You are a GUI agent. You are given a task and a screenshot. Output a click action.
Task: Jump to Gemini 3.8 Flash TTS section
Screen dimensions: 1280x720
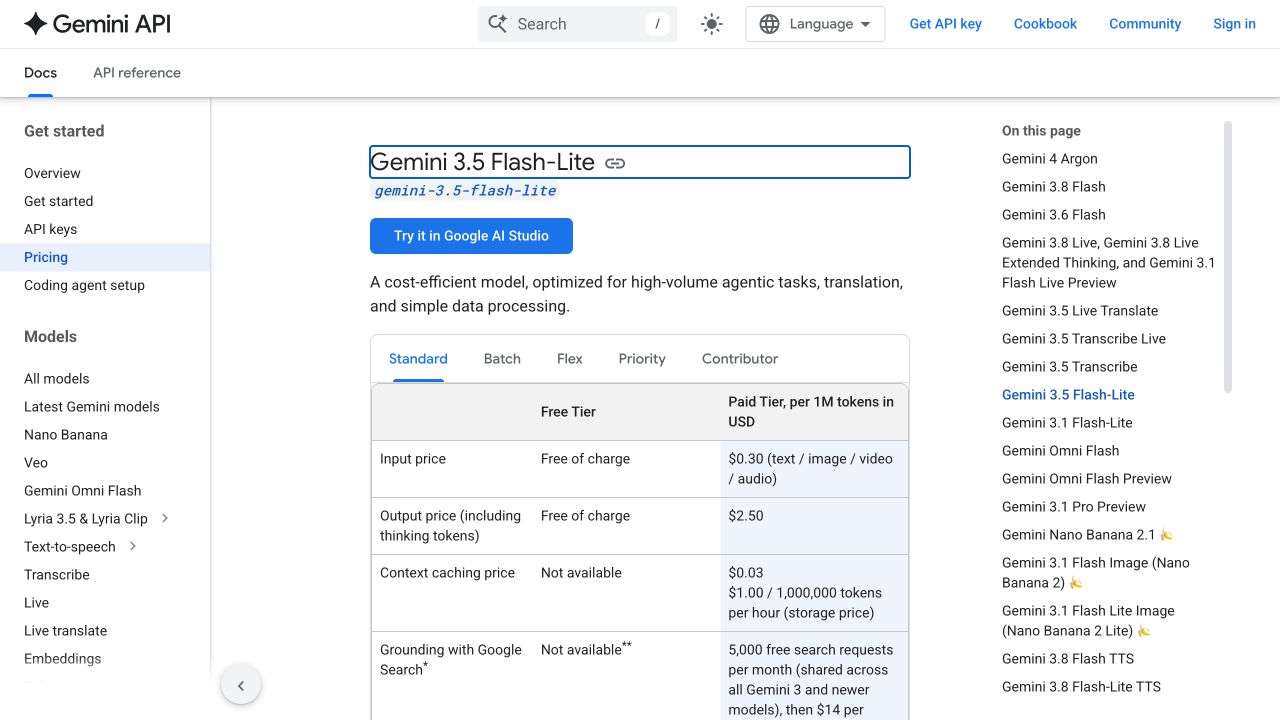(1068, 658)
